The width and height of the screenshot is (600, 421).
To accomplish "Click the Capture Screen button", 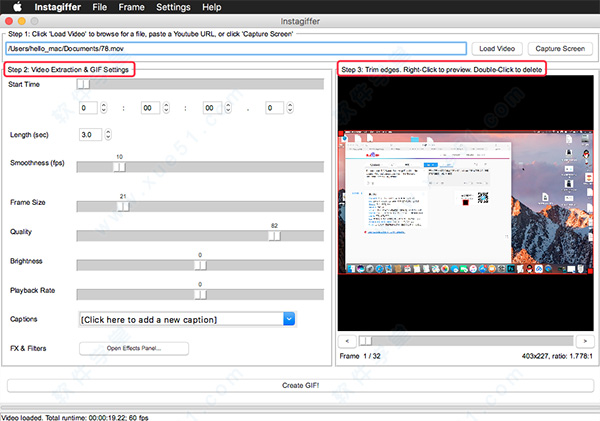I will (560, 49).
